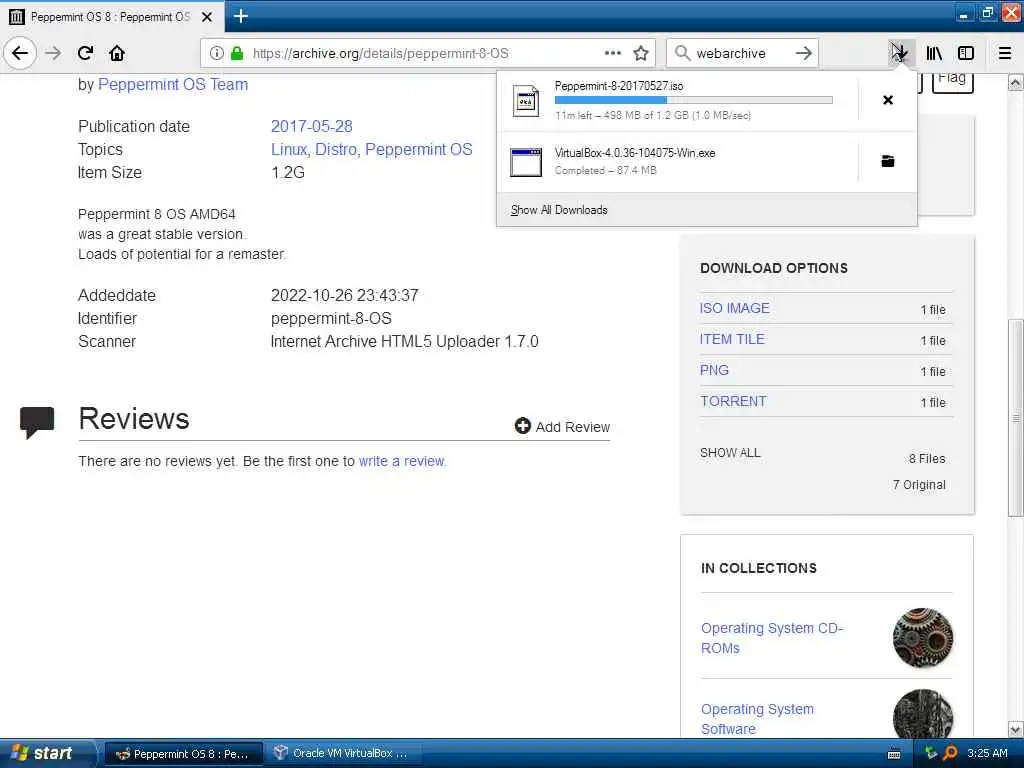Click the Add Review plus icon
Screen dimensions: 1024x768
tap(522, 426)
